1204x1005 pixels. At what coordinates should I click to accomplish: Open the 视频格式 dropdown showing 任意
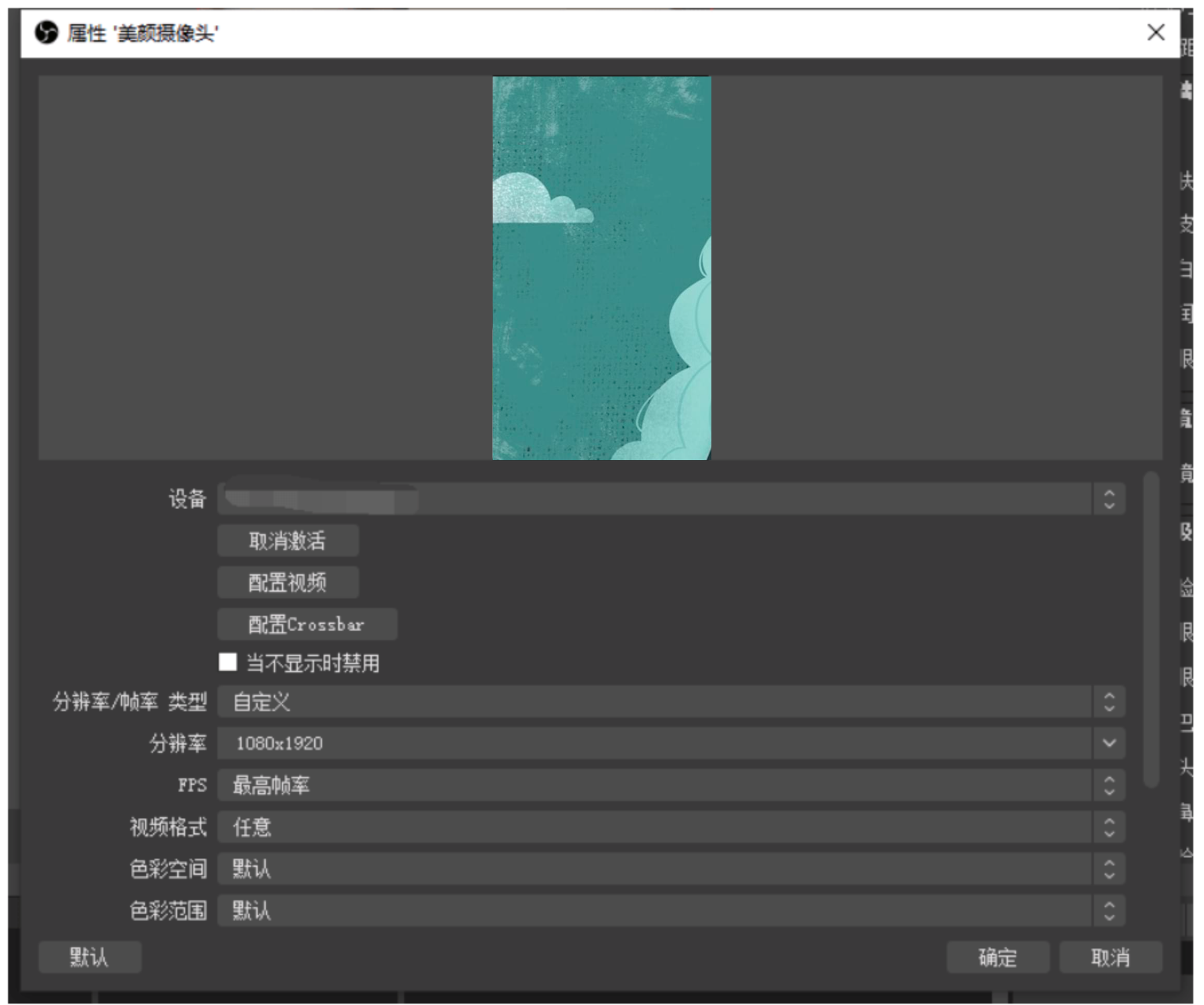671,827
